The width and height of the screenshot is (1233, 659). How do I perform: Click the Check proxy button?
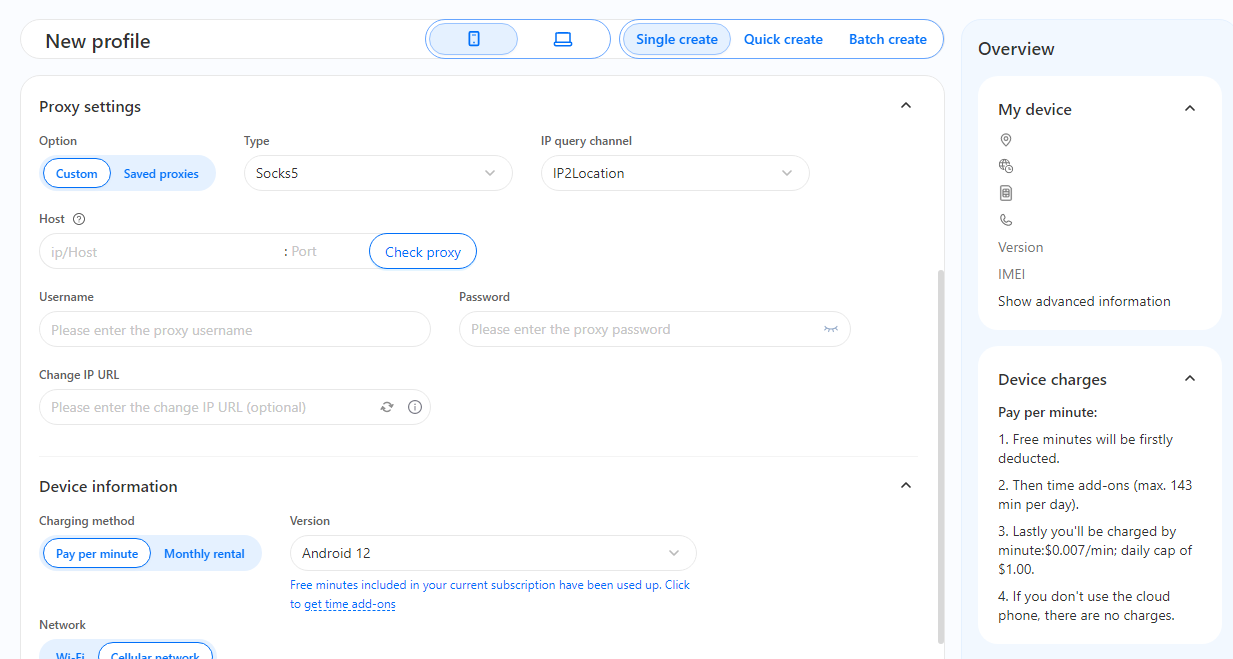[x=423, y=252]
